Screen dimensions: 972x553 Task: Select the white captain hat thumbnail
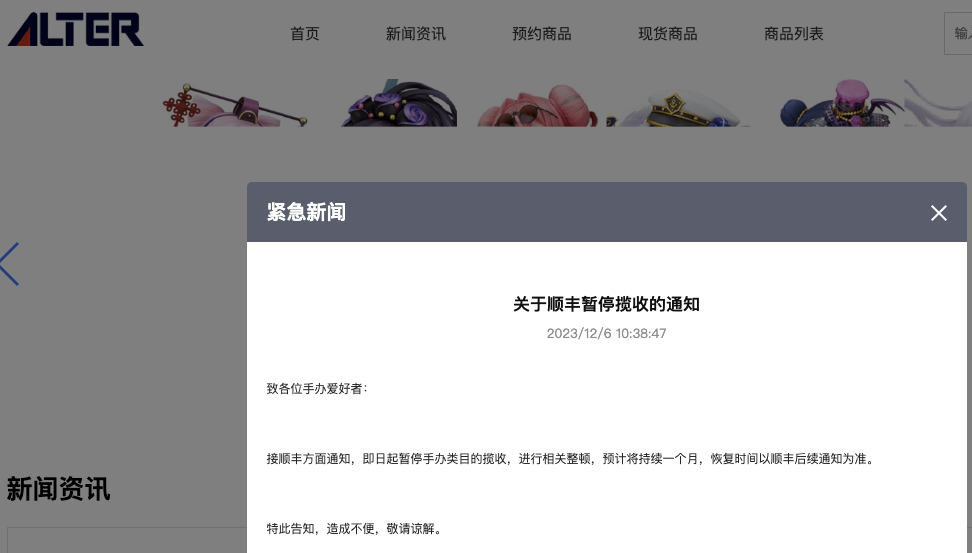click(679, 108)
